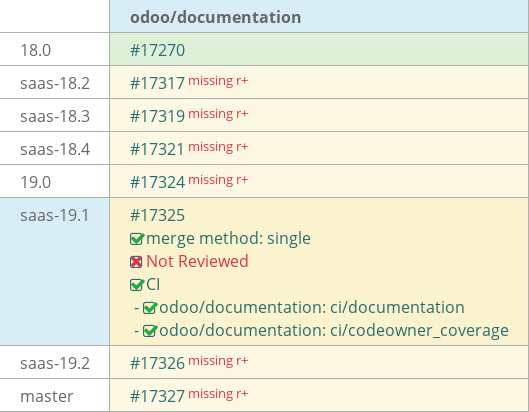The height and width of the screenshot is (412, 529).
Task: Click 'missing r+' next to #17326
Action: tap(218, 361)
